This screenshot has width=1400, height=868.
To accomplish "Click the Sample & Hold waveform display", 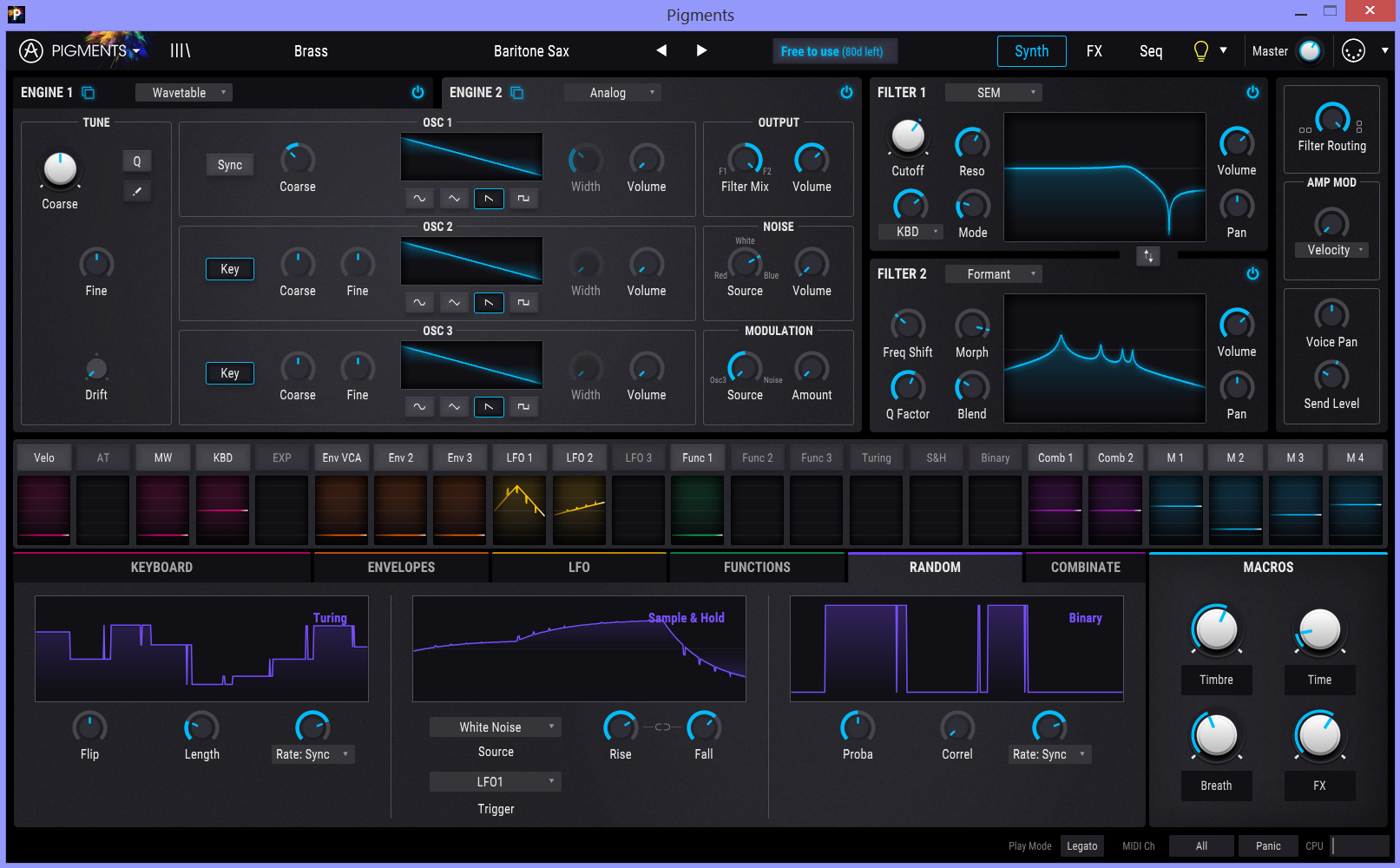I will [x=579, y=648].
